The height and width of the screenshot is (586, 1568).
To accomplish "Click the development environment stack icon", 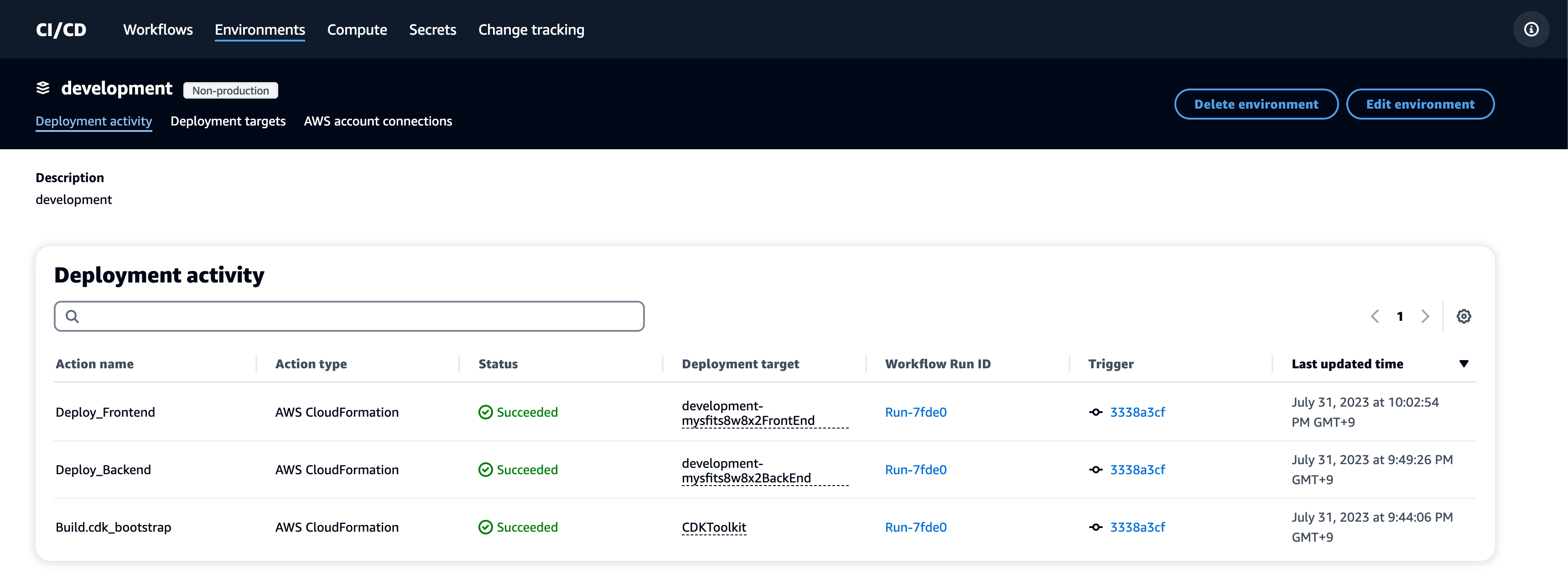I will 42,89.
